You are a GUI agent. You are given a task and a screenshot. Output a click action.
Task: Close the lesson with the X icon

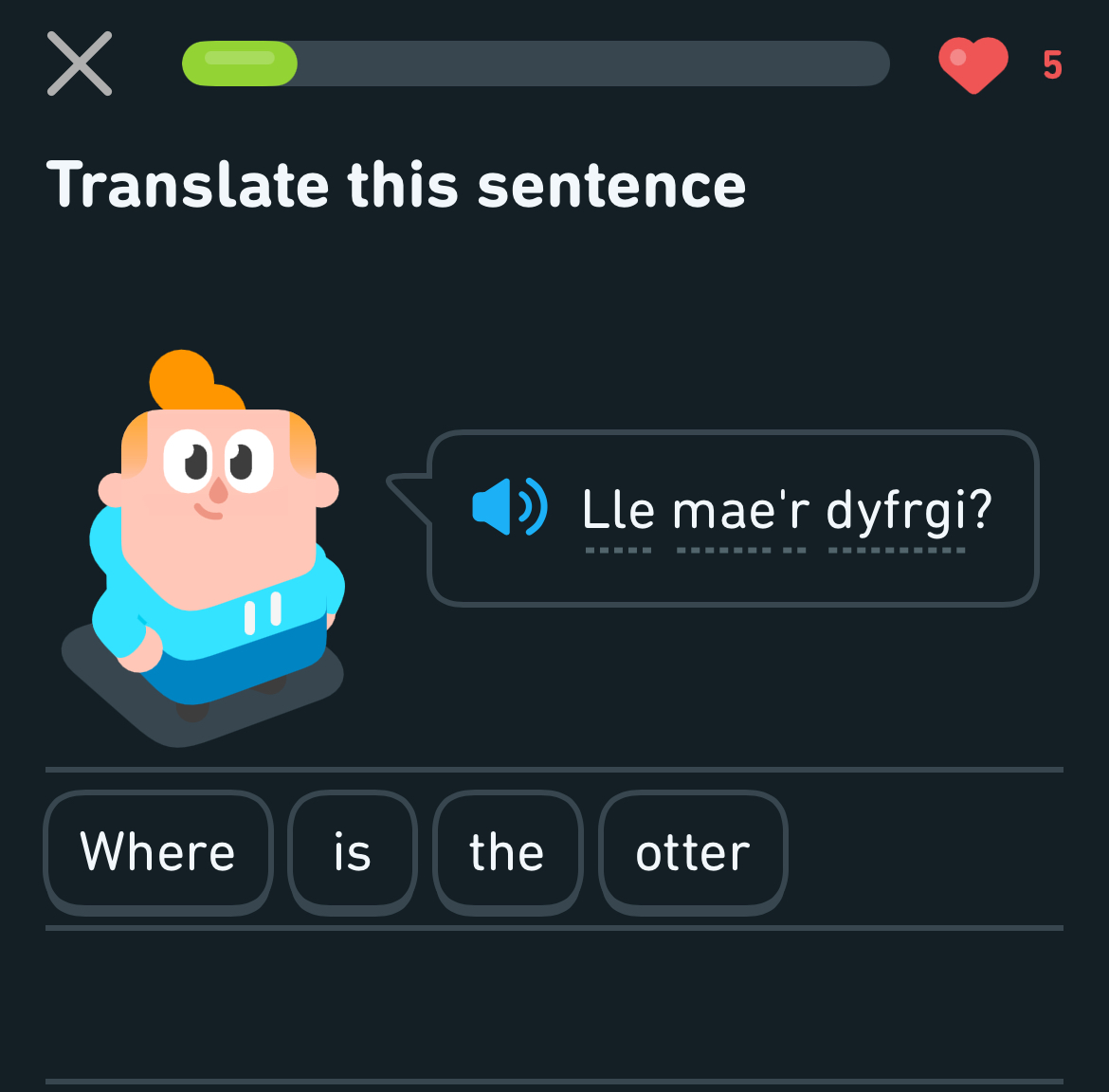point(80,64)
